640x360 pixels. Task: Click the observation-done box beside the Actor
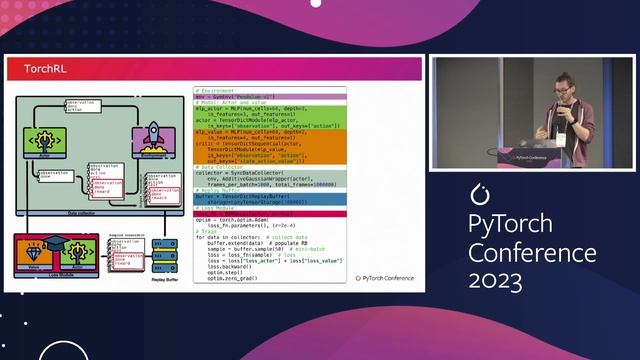(x=56, y=176)
